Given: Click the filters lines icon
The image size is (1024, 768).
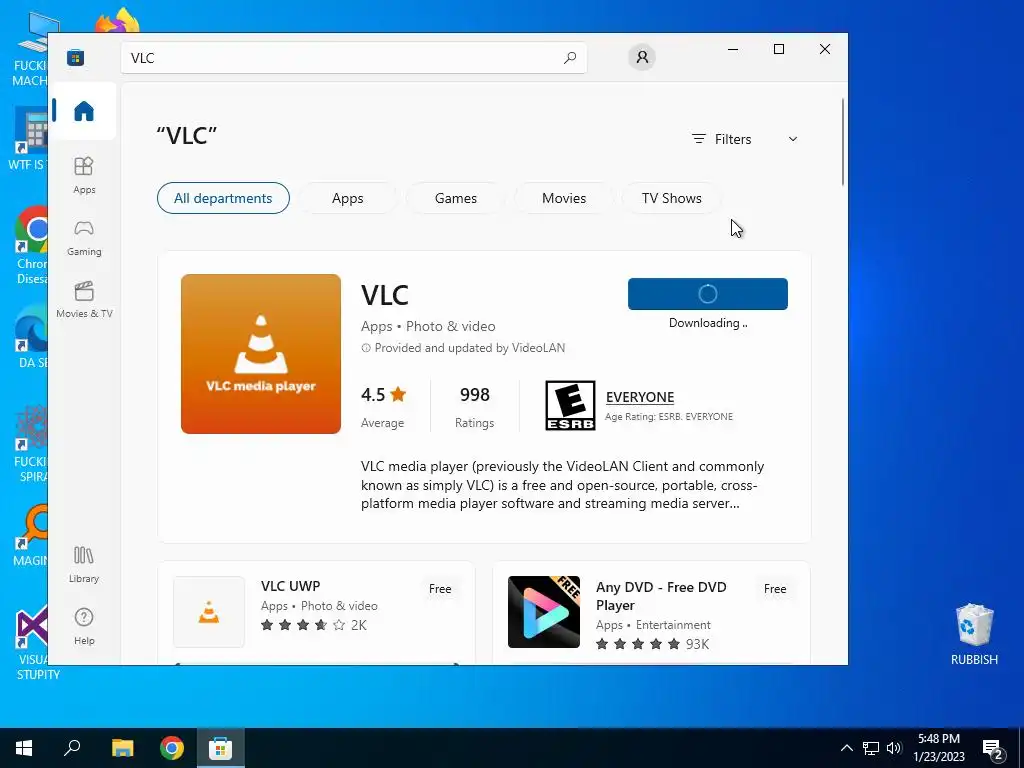Looking at the screenshot, I should (699, 139).
